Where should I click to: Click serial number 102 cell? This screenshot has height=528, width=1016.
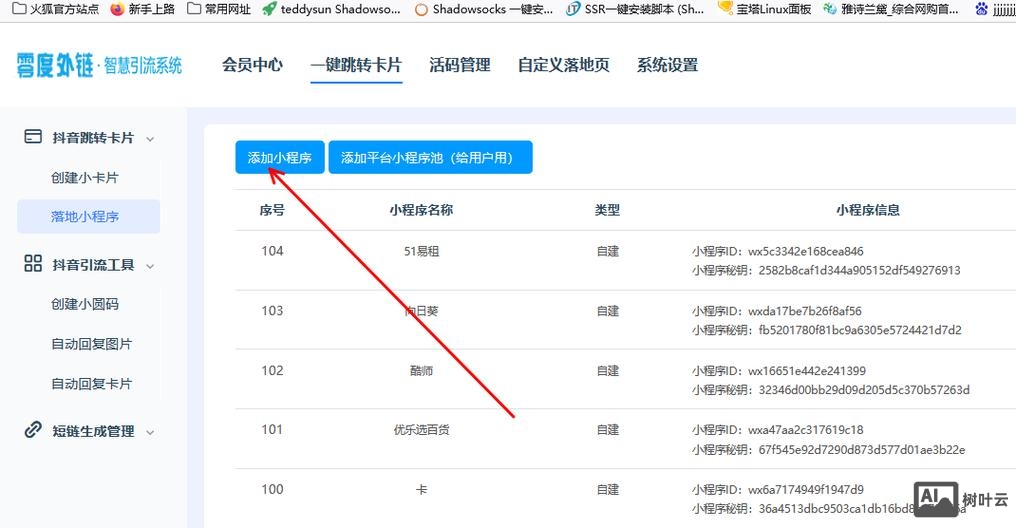272,371
